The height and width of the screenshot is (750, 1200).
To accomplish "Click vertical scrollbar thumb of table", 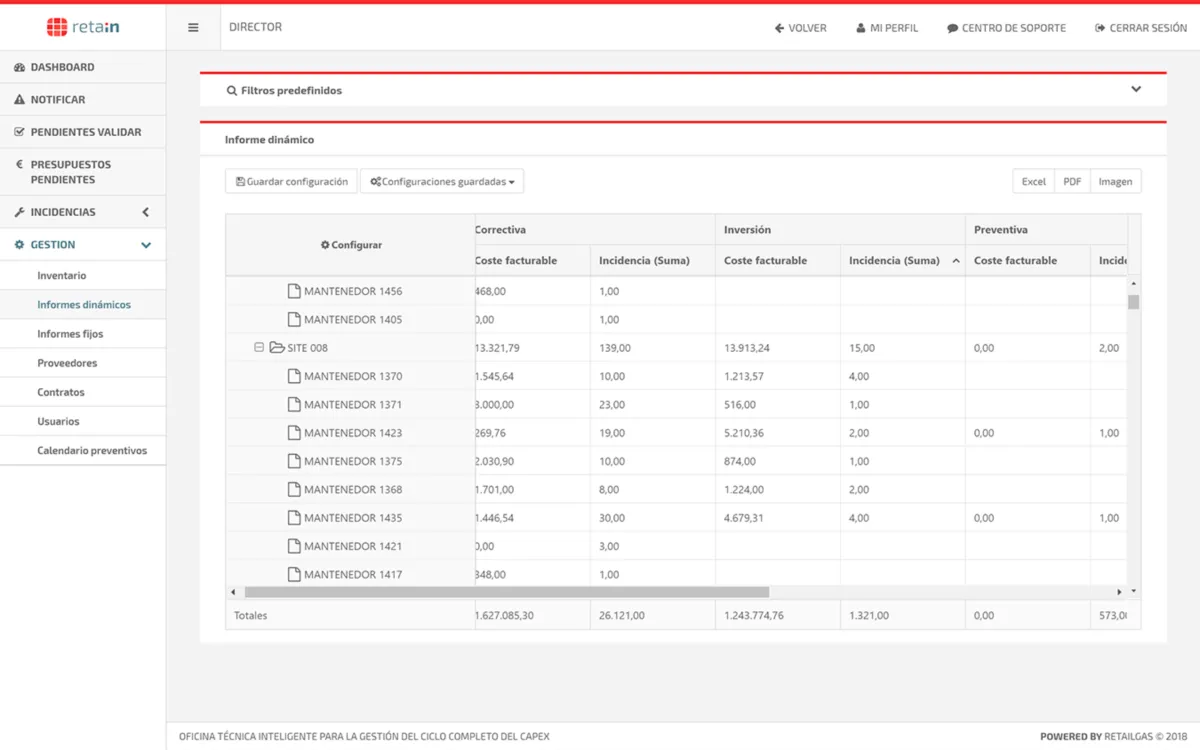I will click(1133, 302).
